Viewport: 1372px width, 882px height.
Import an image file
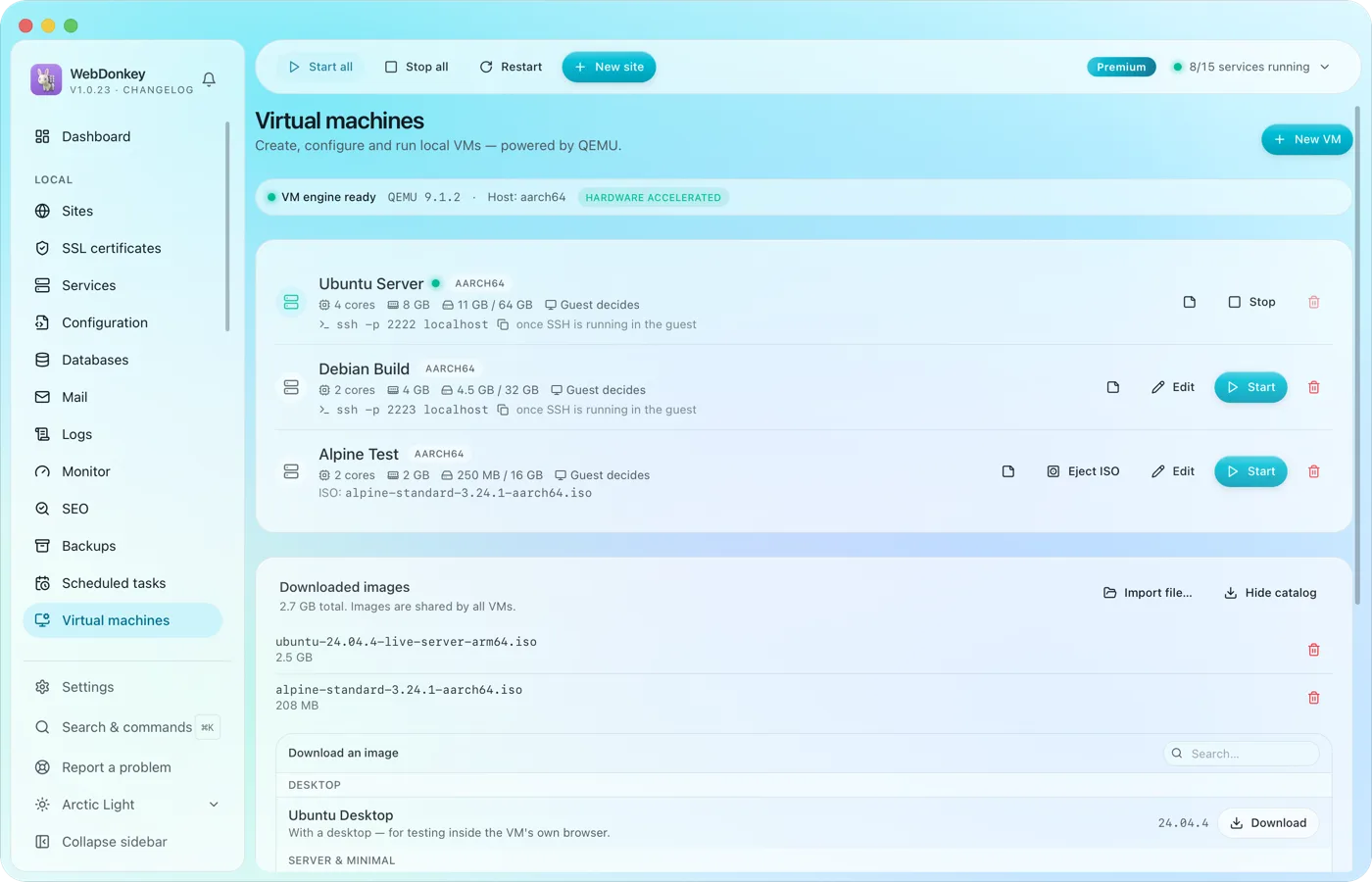click(1148, 593)
